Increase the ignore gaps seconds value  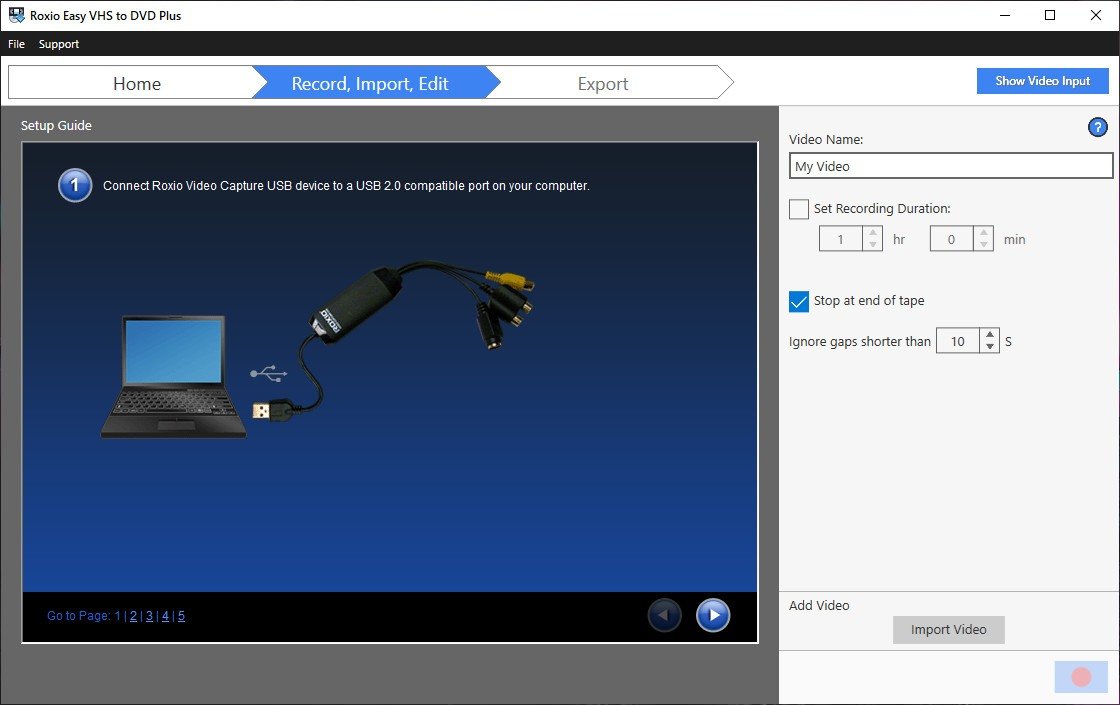[x=989, y=335]
